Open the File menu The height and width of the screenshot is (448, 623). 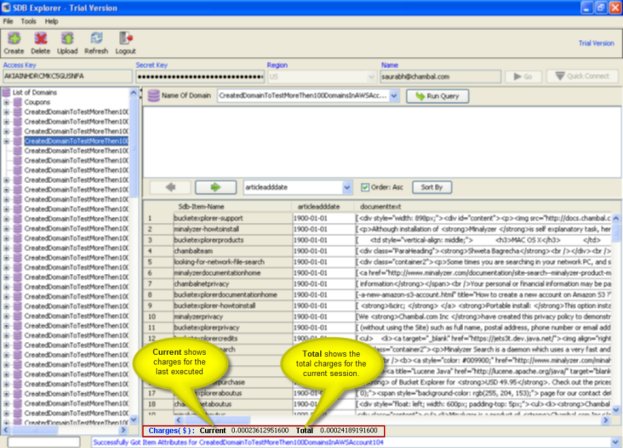click(x=8, y=21)
